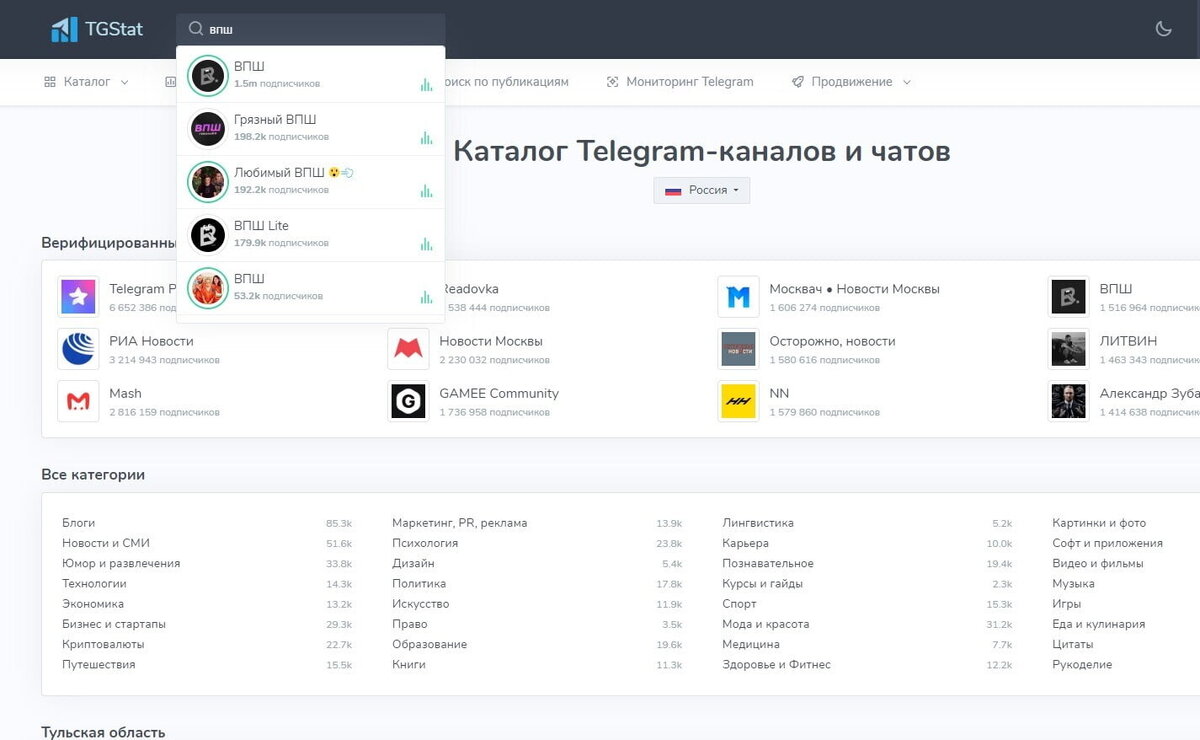Click stats icon for Грязный ВПШ

[427, 138]
